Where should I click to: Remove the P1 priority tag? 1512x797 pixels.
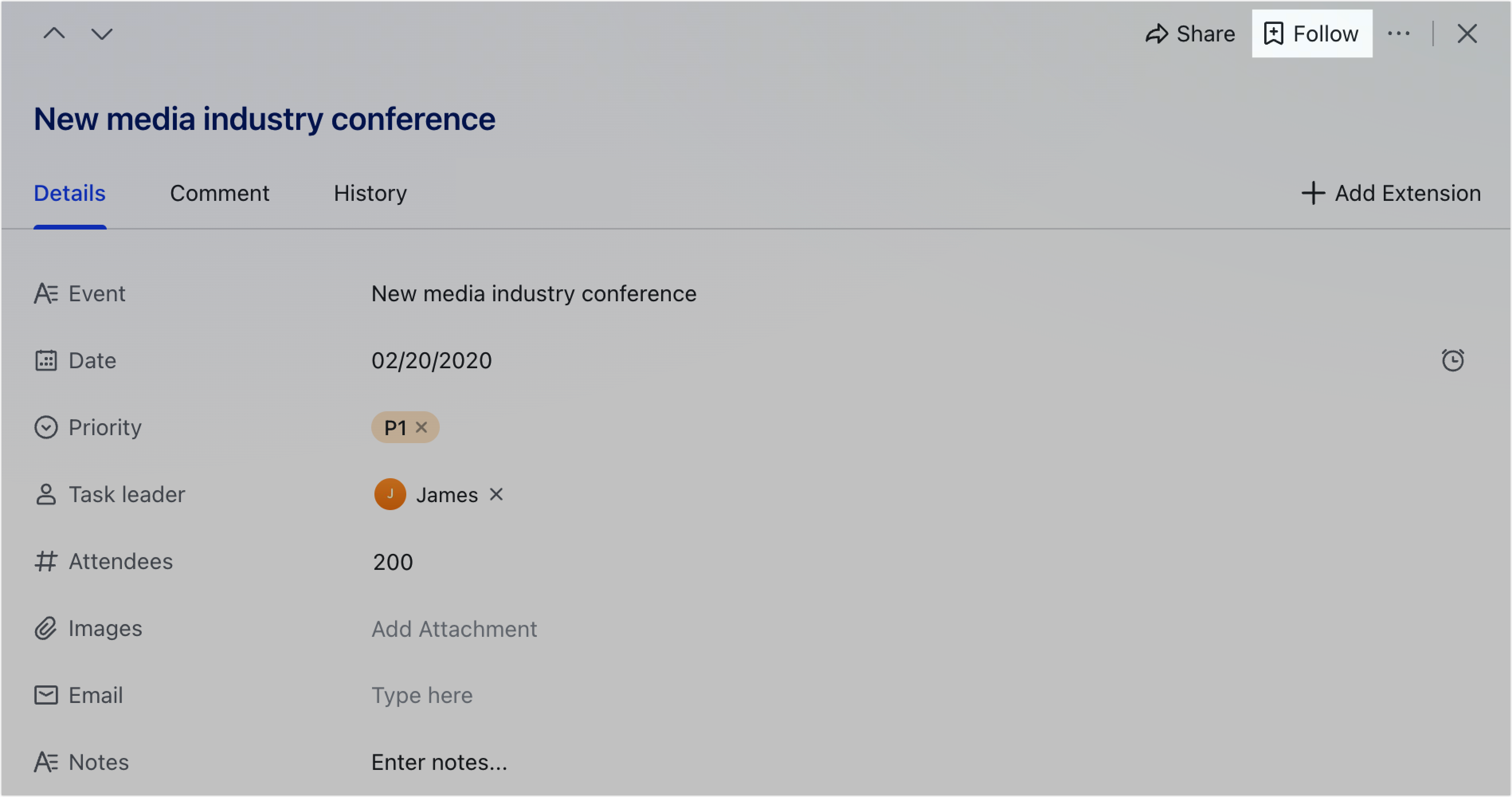(421, 427)
